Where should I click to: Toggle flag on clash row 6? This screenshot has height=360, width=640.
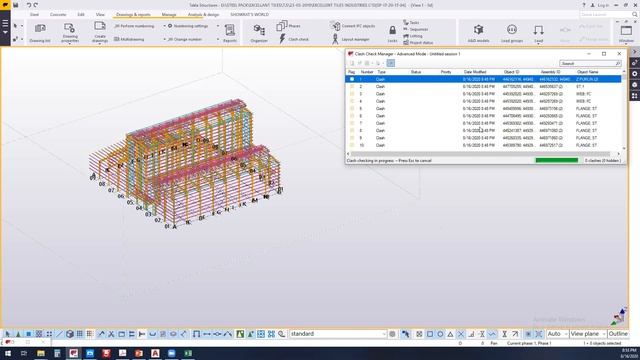coord(352,116)
